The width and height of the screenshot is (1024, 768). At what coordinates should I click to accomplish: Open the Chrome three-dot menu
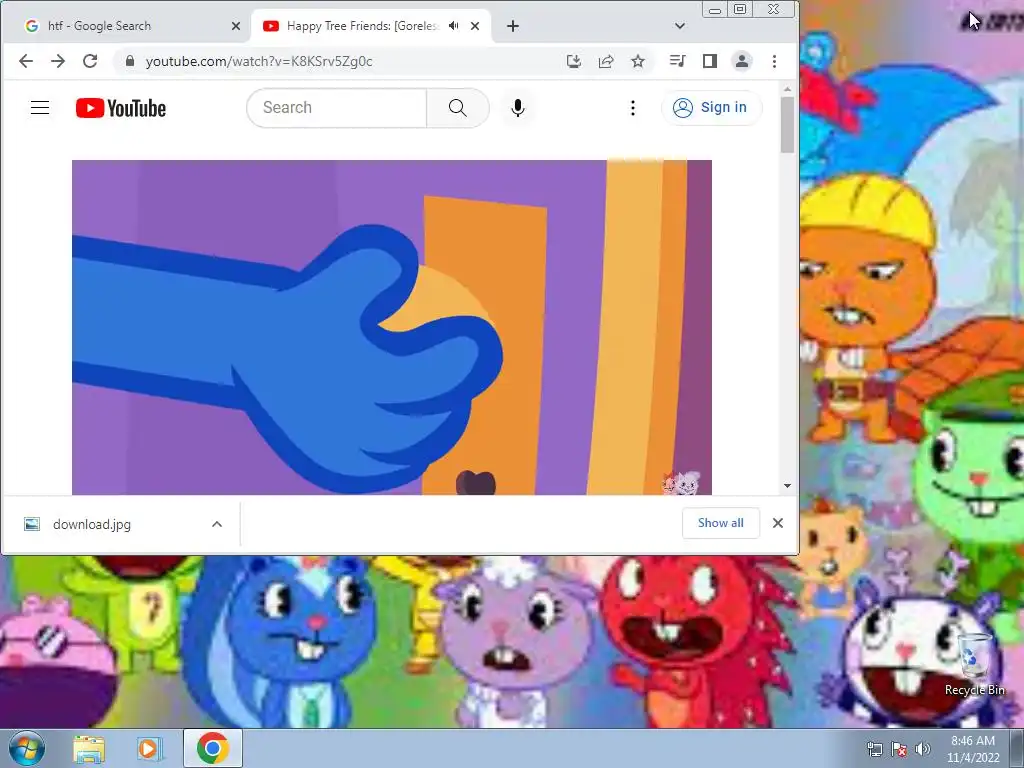tap(775, 61)
